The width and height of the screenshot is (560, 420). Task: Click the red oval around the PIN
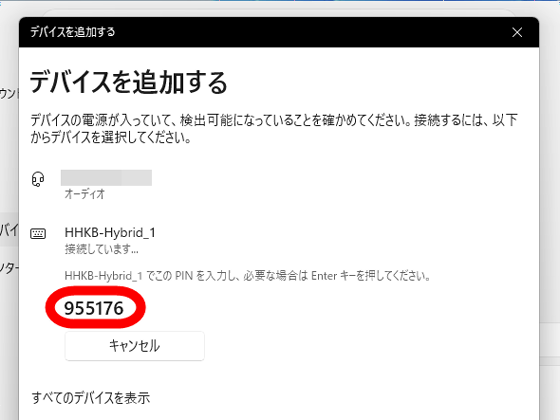point(95,307)
